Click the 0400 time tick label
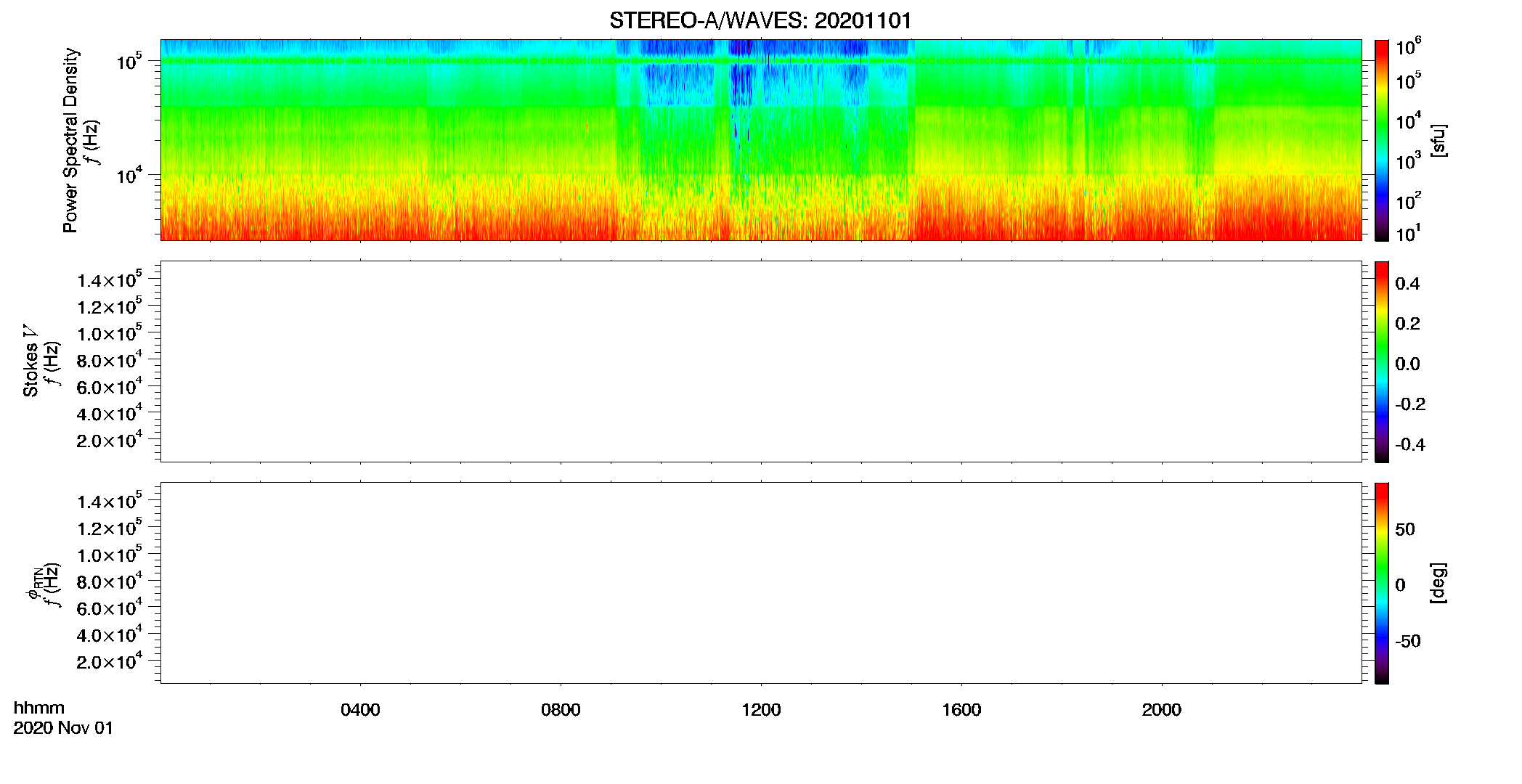 click(360, 710)
